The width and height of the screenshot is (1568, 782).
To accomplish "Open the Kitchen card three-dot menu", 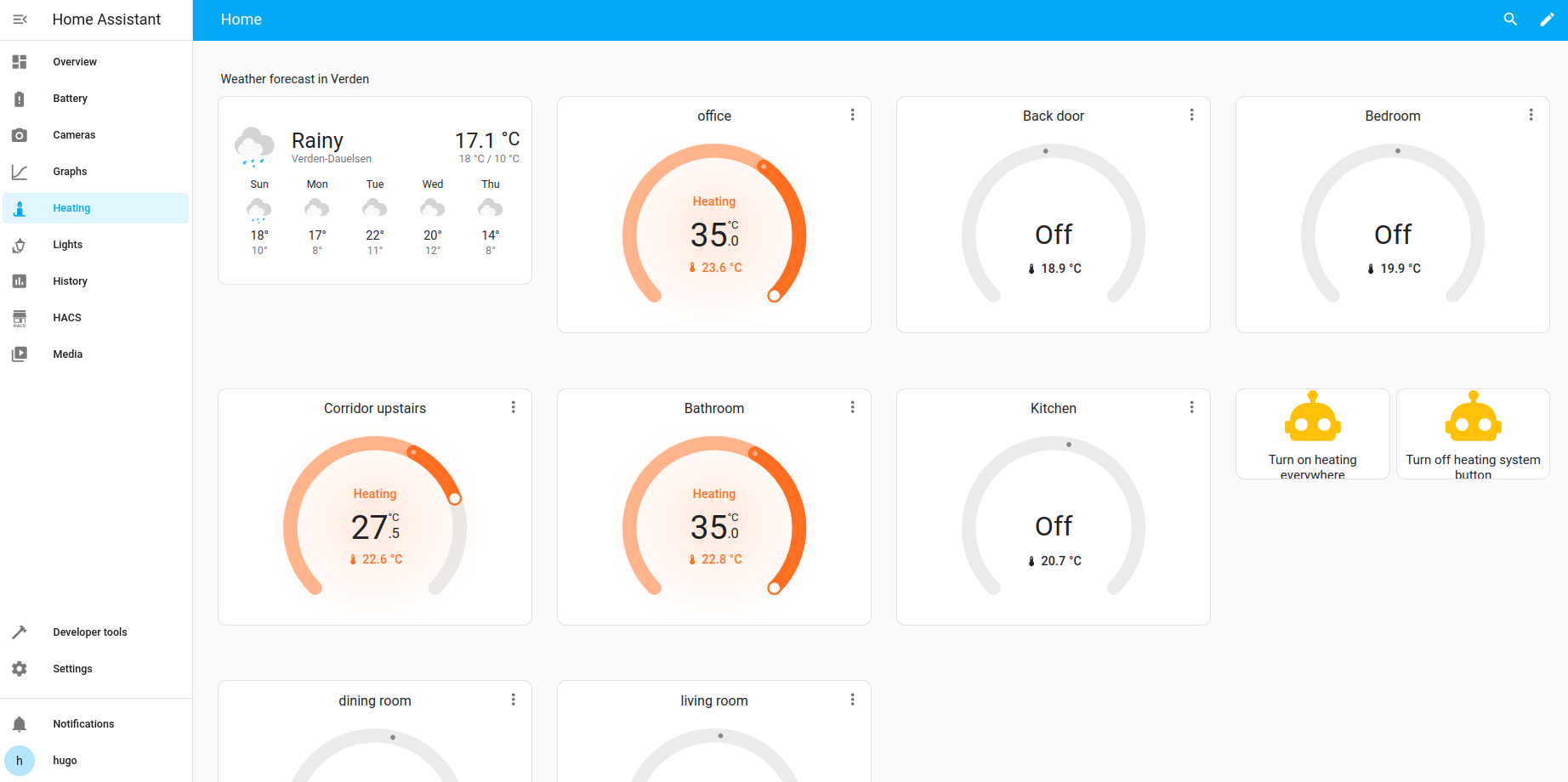I will tap(1191, 407).
